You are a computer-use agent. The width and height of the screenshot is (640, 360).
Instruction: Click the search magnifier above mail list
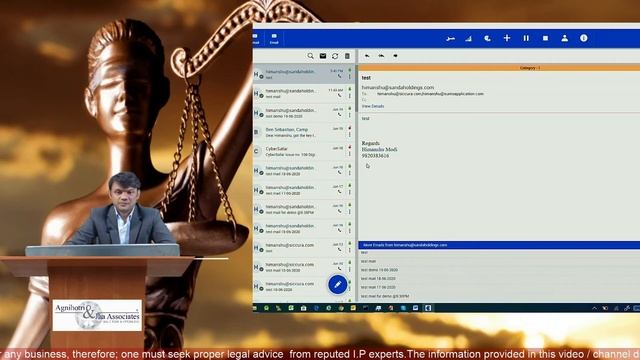click(311, 56)
